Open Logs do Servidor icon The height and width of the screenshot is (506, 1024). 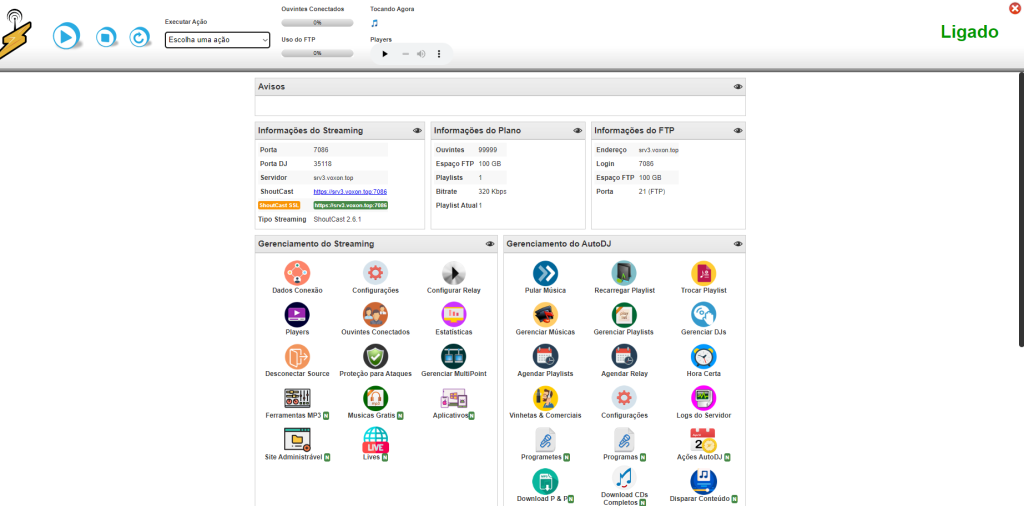coord(704,398)
